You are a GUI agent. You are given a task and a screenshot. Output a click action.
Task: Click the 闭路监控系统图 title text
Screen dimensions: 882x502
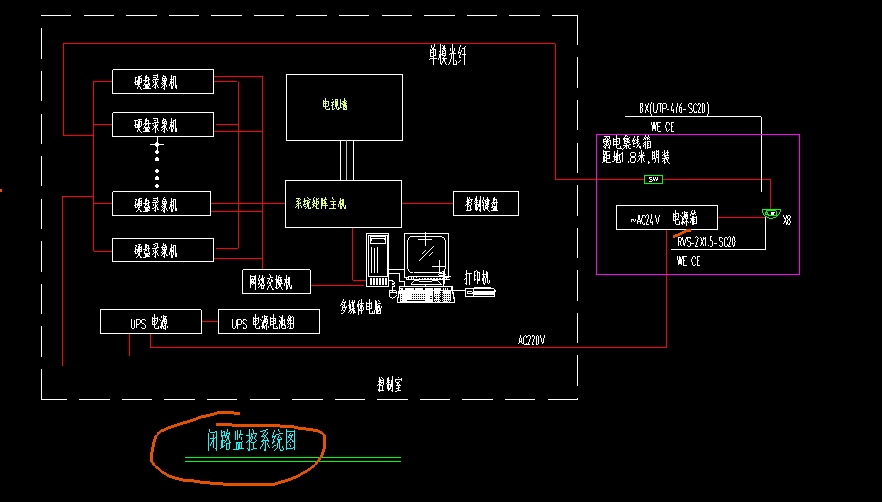click(x=251, y=440)
